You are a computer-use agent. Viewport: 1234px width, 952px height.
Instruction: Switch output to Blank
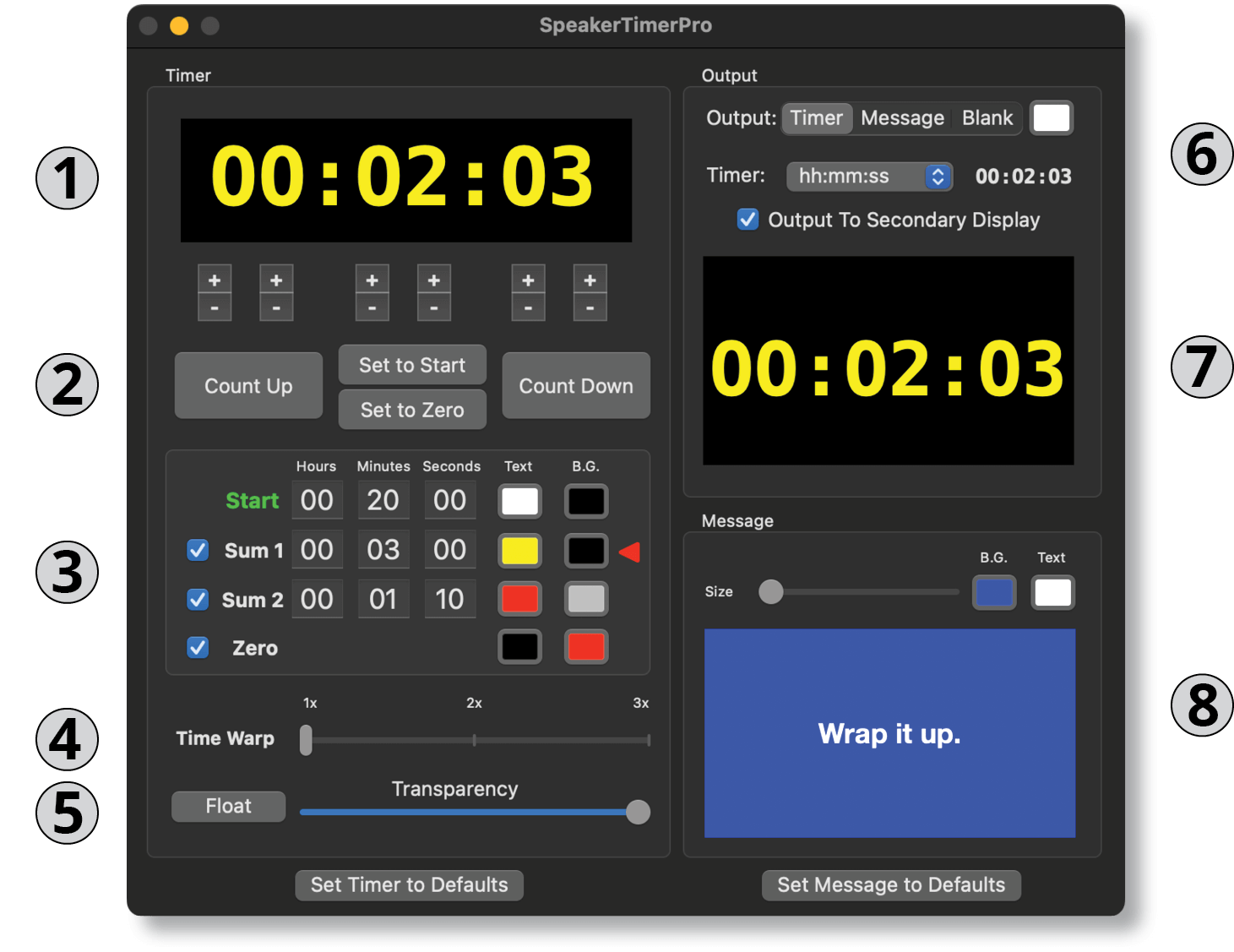coord(987,118)
